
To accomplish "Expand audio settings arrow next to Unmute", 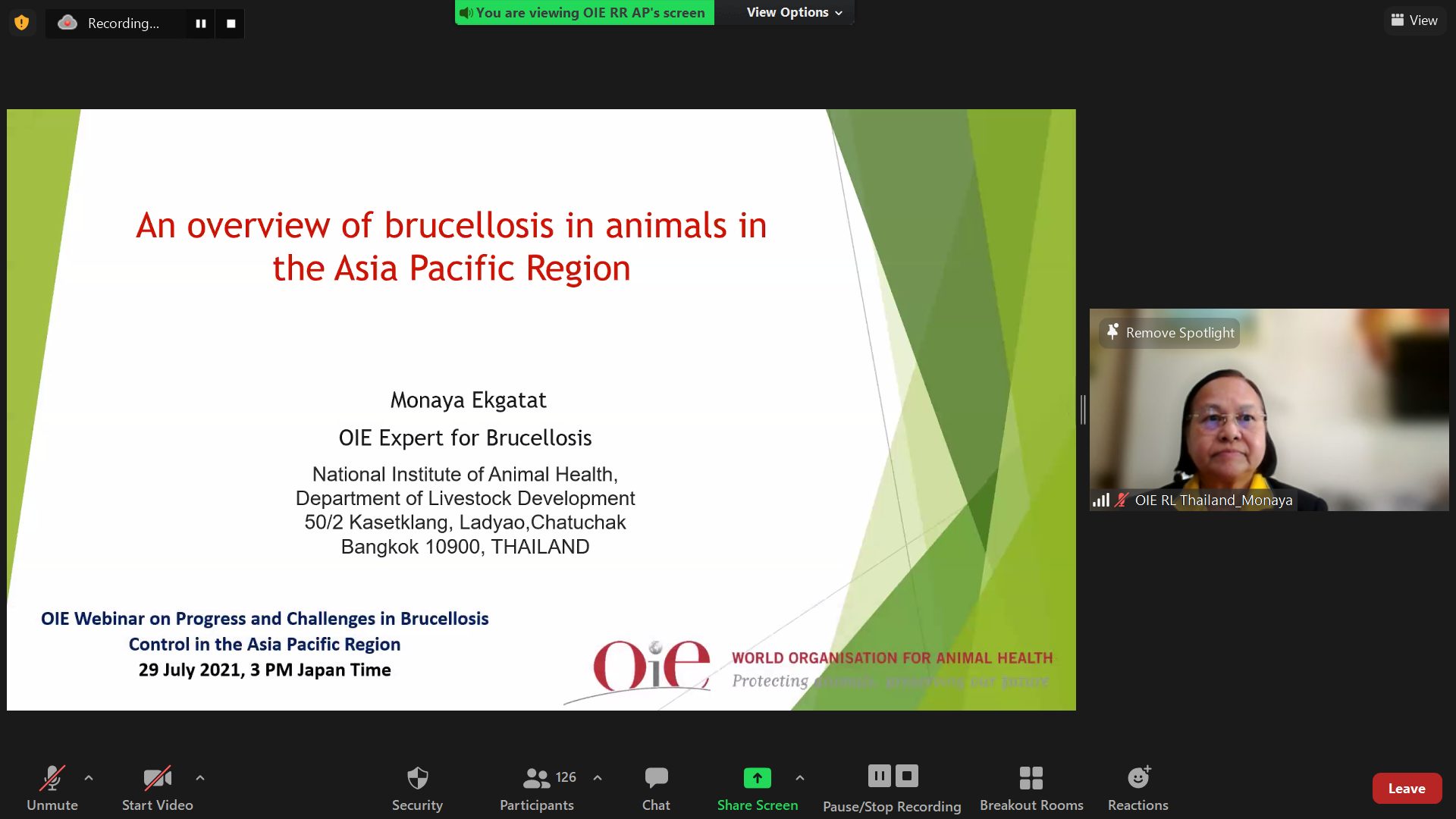I will click(89, 778).
